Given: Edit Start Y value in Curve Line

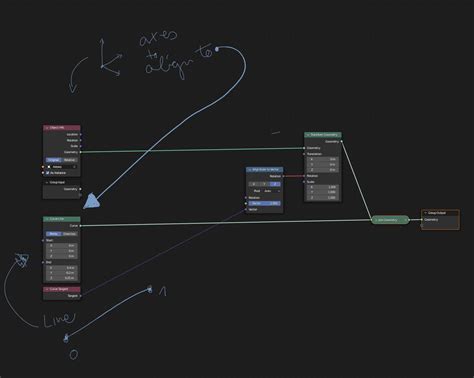Looking at the screenshot, I should 62,251.
